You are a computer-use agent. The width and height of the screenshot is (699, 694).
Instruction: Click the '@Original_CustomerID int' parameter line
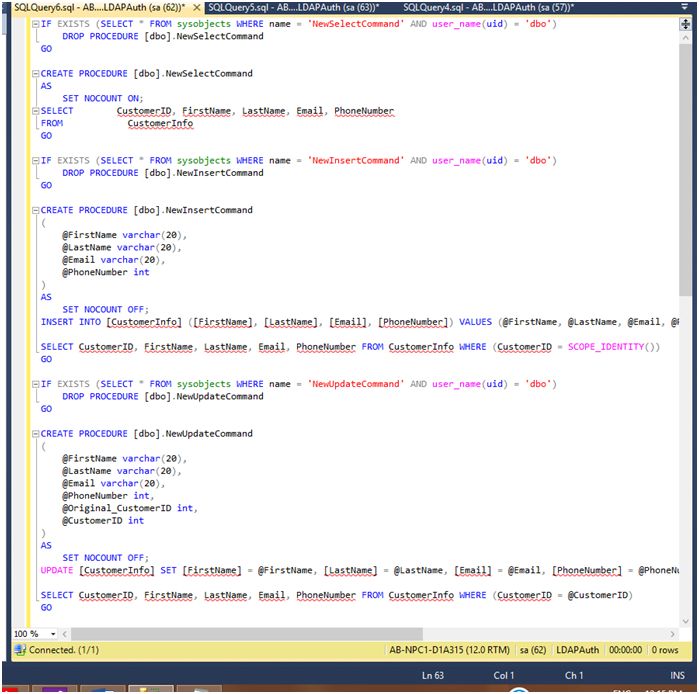(130, 508)
